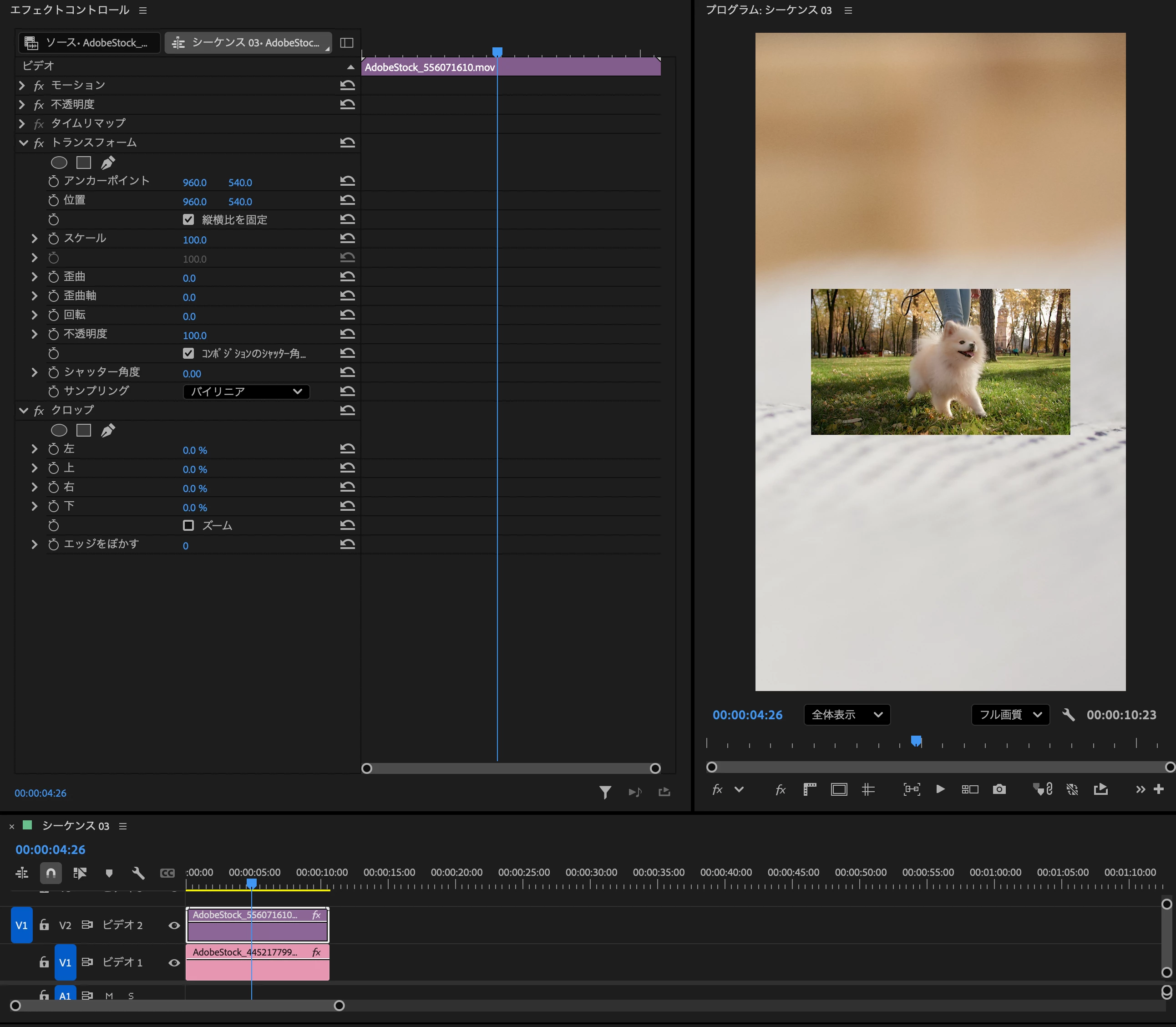The height and width of the screenshot is (1027, 1176).
Task: Enable the ズーム checkbox in Crop
Action: click(188, 525)
